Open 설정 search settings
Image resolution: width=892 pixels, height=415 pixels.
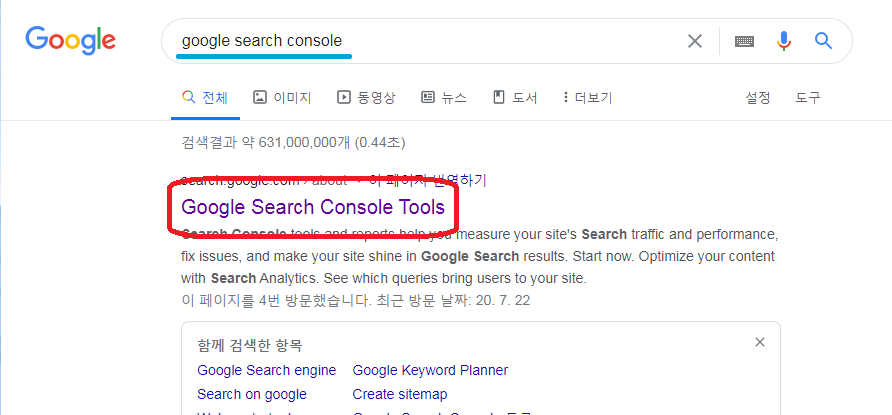[x=758, y=98]
